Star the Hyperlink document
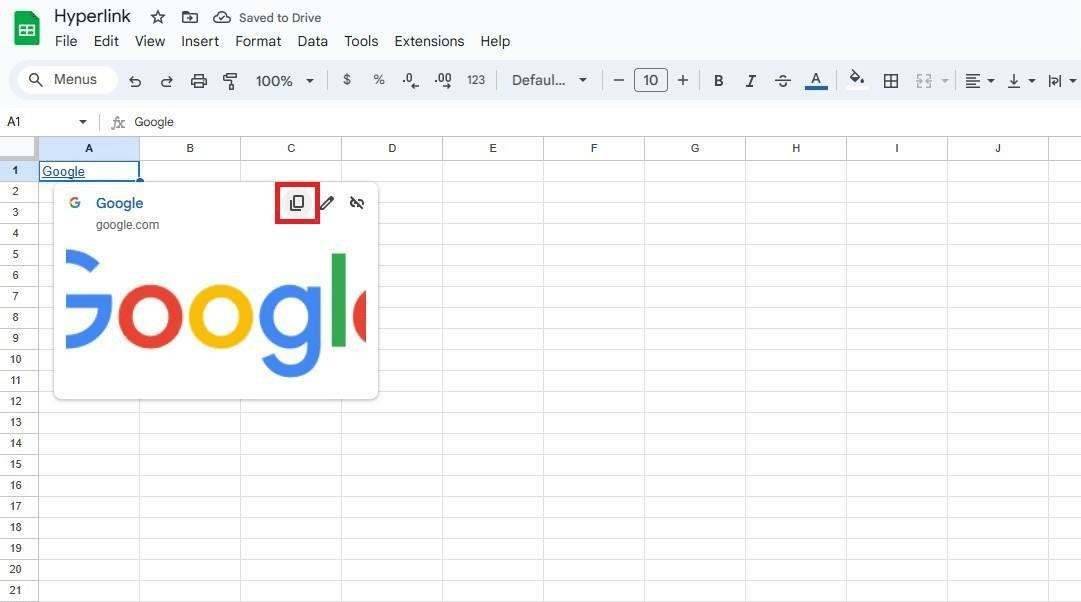Viewport: 1081px width, 602px height. click(158, 17)
